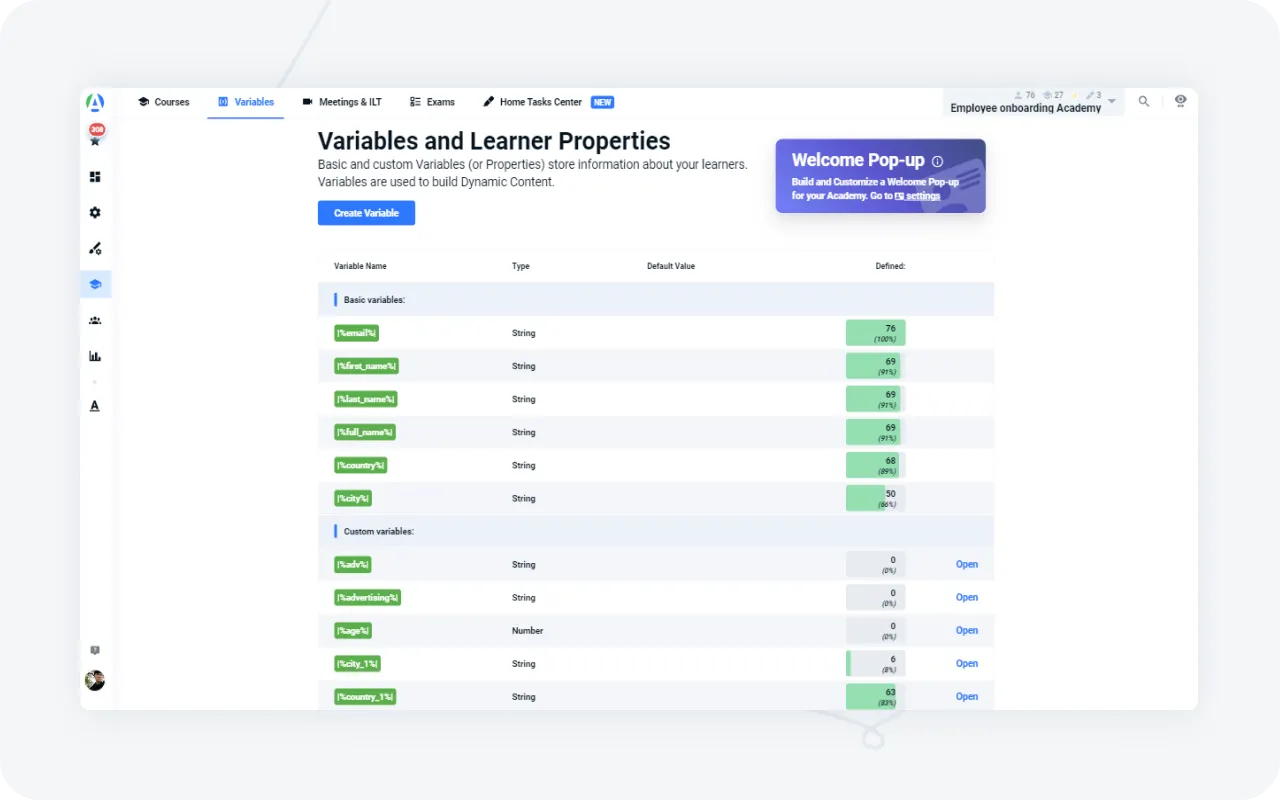Switch to the Courses tab
Viewport: 1280px width, 800px height.
coord(163,102)
